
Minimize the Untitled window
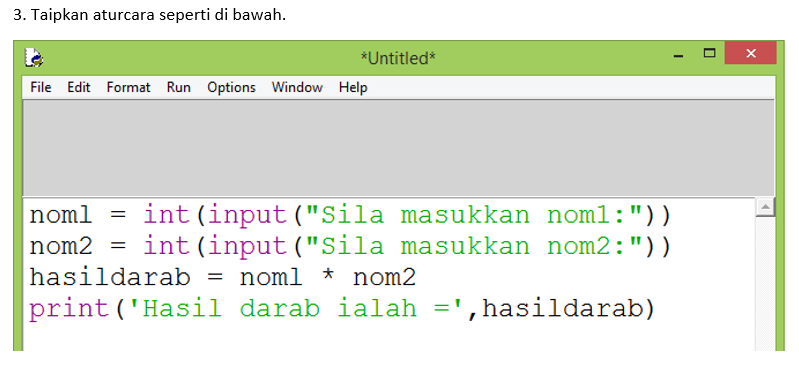[678, 55]
